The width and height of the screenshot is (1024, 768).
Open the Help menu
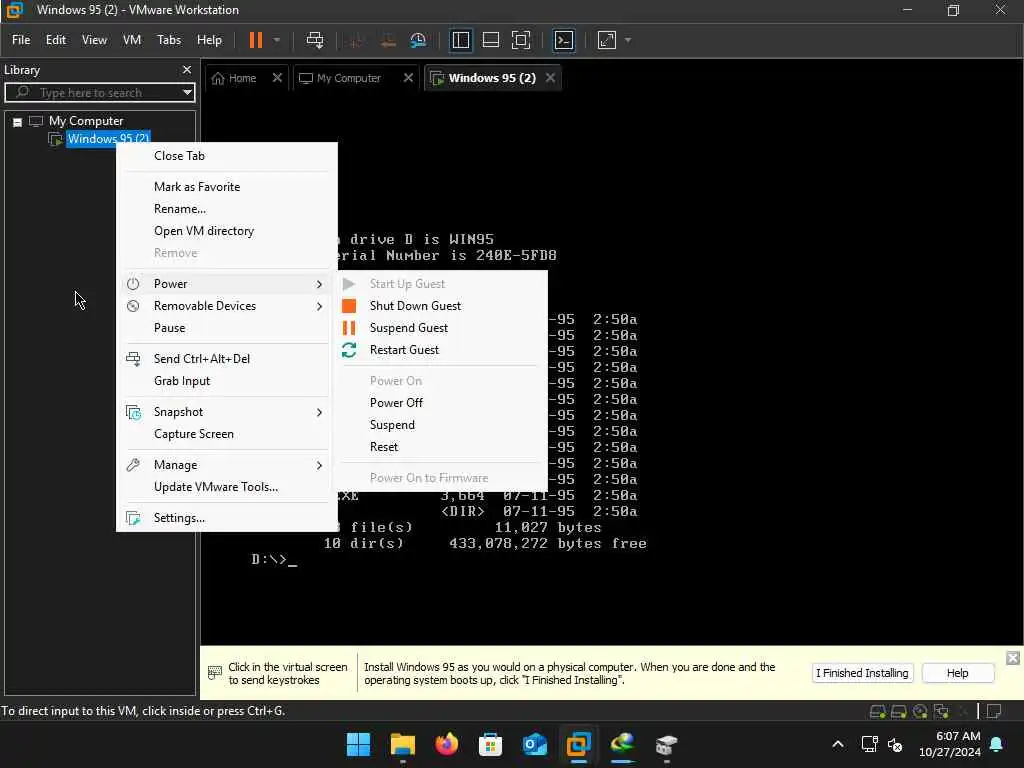coord(209,40)
